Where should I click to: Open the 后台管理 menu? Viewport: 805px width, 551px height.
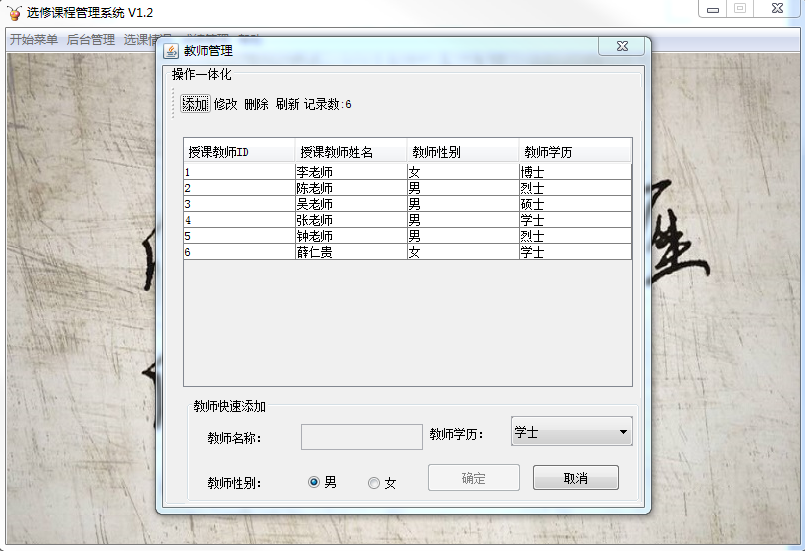click(x=91, y=40)
